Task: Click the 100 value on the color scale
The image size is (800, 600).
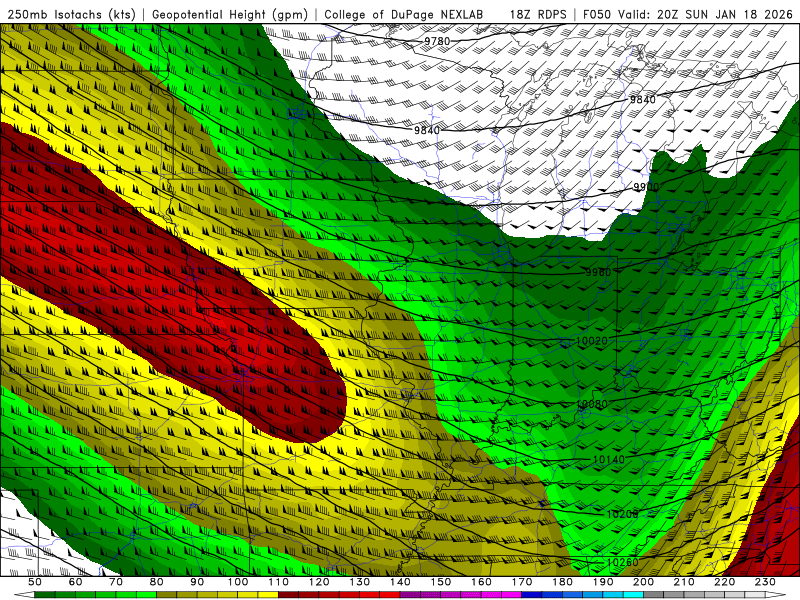Action: [x=238, y=582]
